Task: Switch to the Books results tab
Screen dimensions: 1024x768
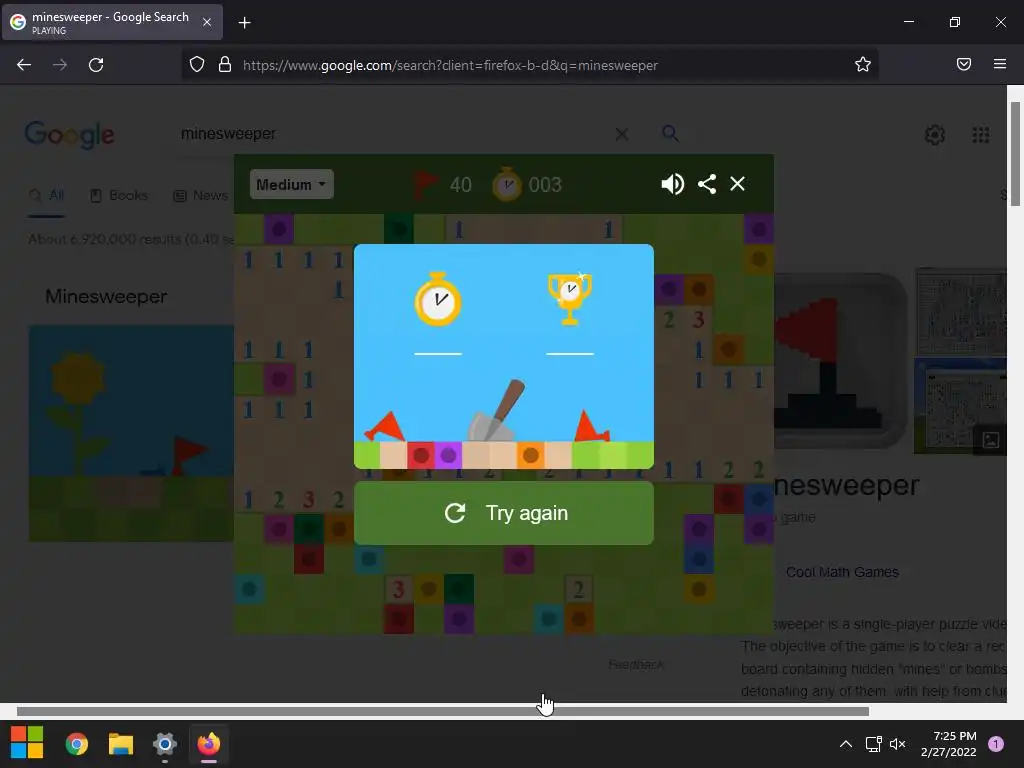Action: (x=119, y=195)
